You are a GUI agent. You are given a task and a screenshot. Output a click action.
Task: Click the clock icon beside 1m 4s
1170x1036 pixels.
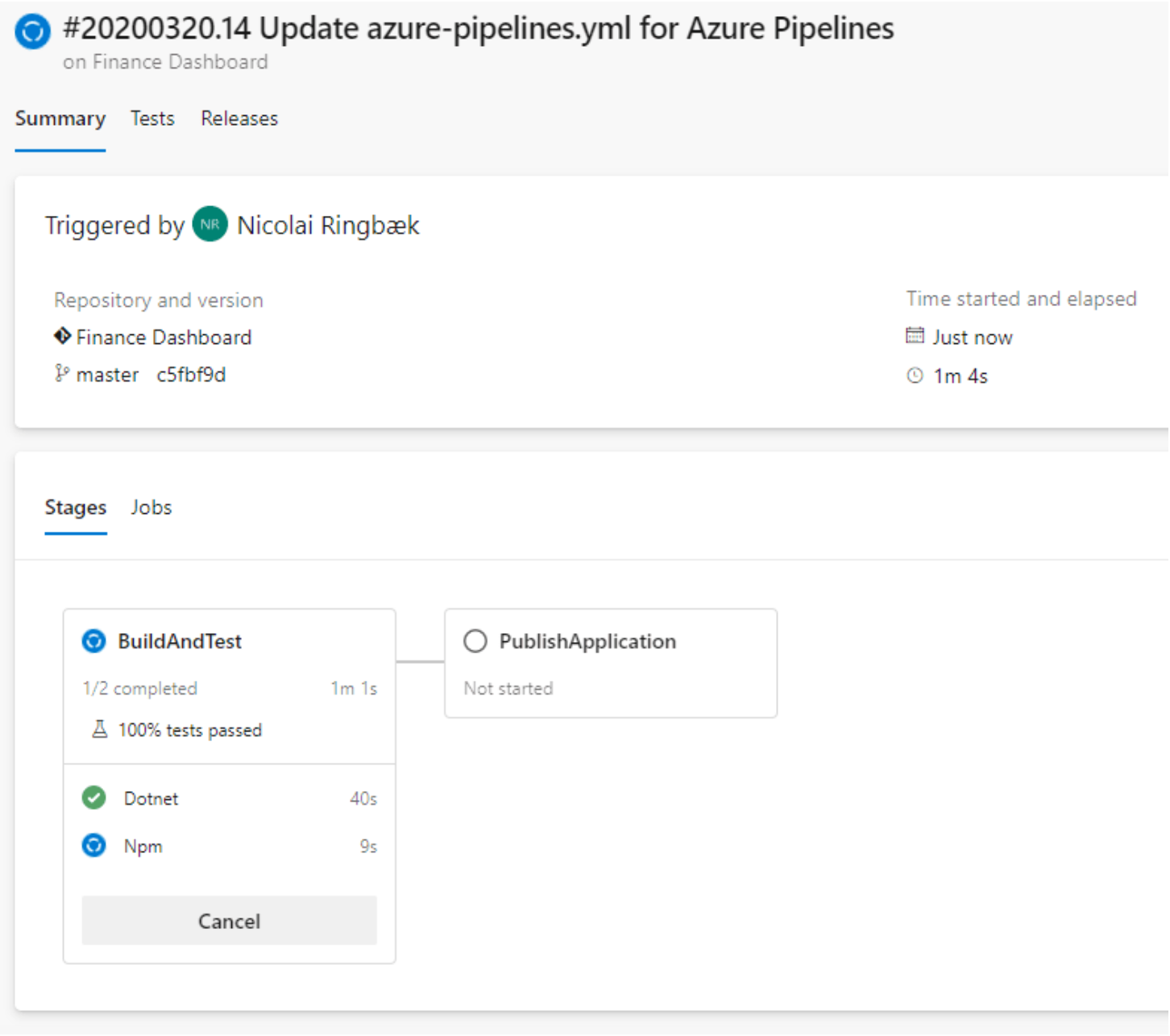915,375
